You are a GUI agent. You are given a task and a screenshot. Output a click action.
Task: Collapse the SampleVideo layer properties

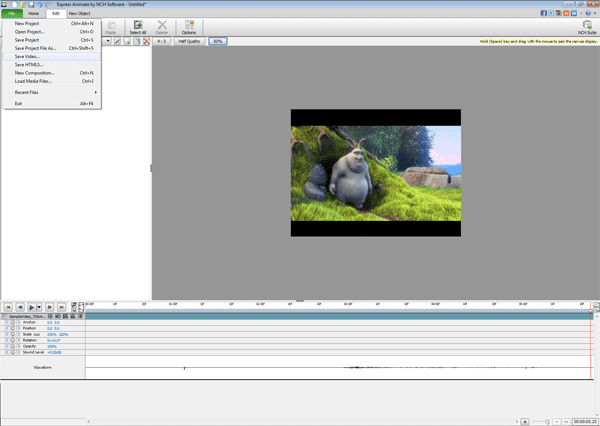(5, 316)
